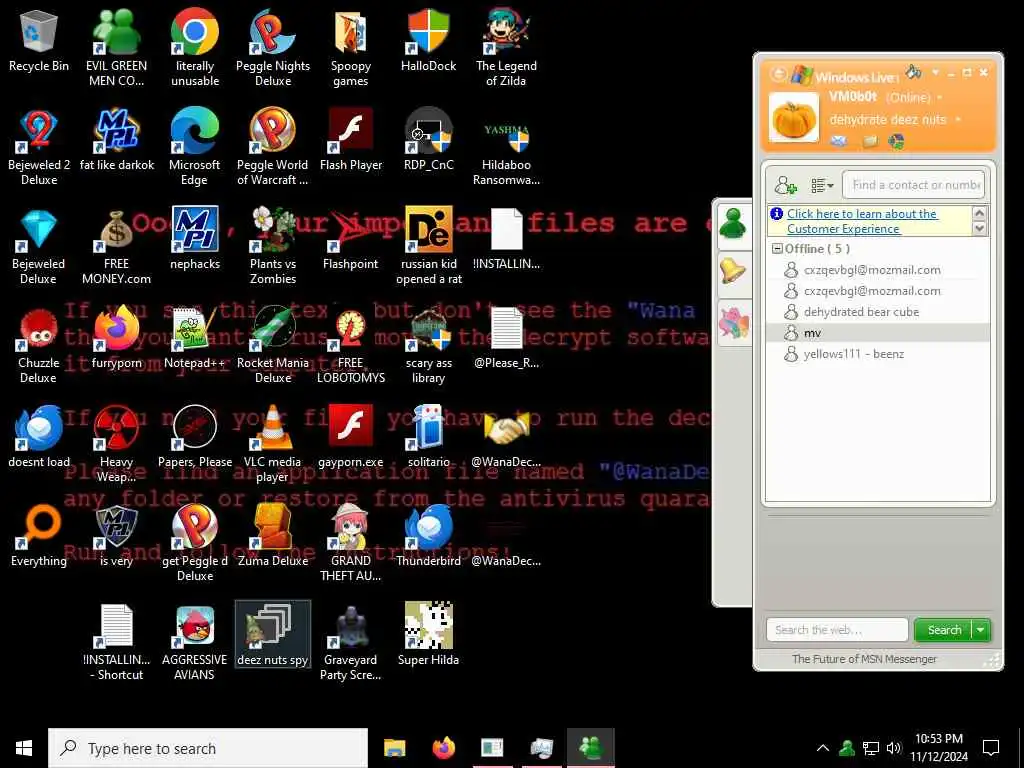Click the MSN Today globe icon in Messenger
Image resolution: width=1024 pixels, height=768 pixels.
pos(897,140)
